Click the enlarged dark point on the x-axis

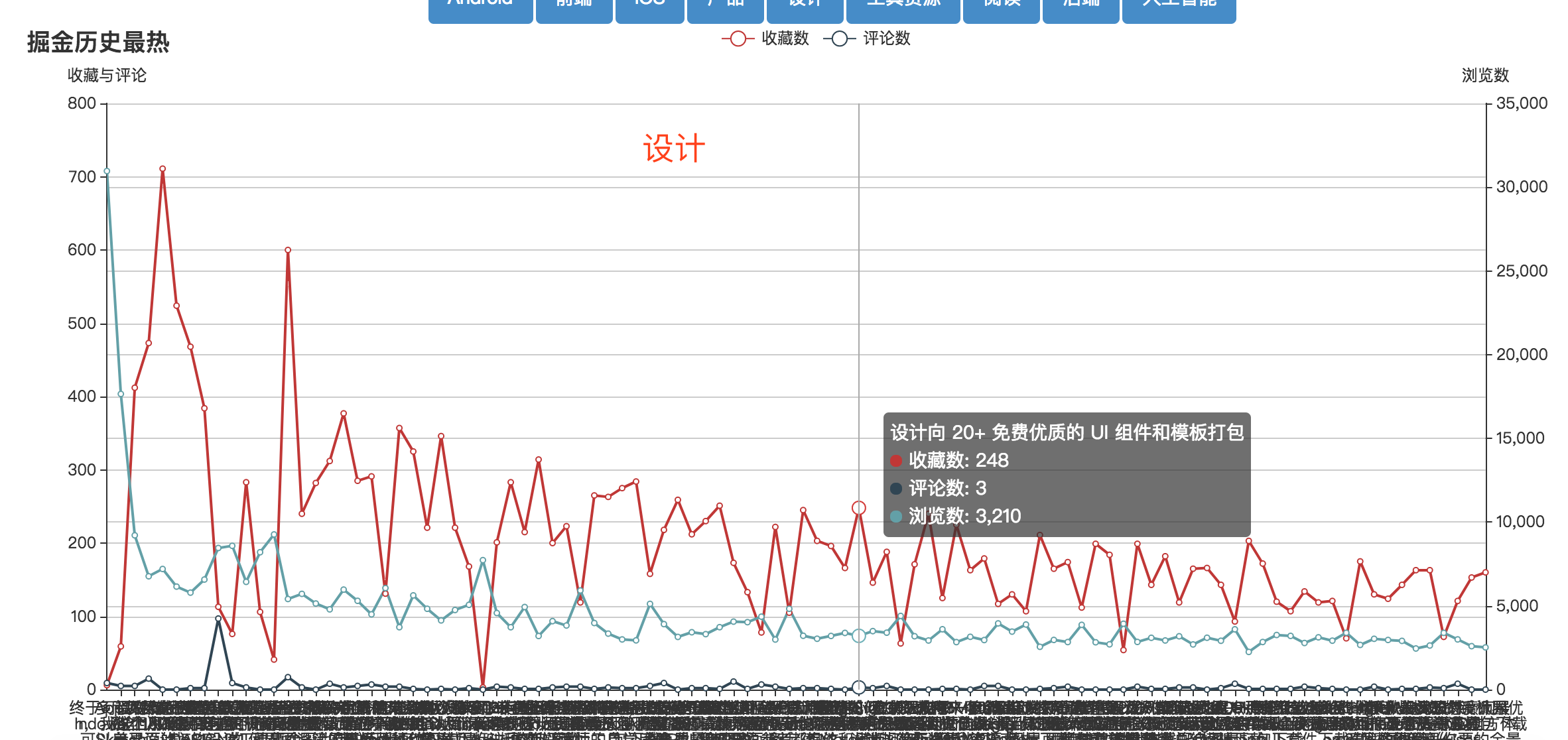coord(858,687)
